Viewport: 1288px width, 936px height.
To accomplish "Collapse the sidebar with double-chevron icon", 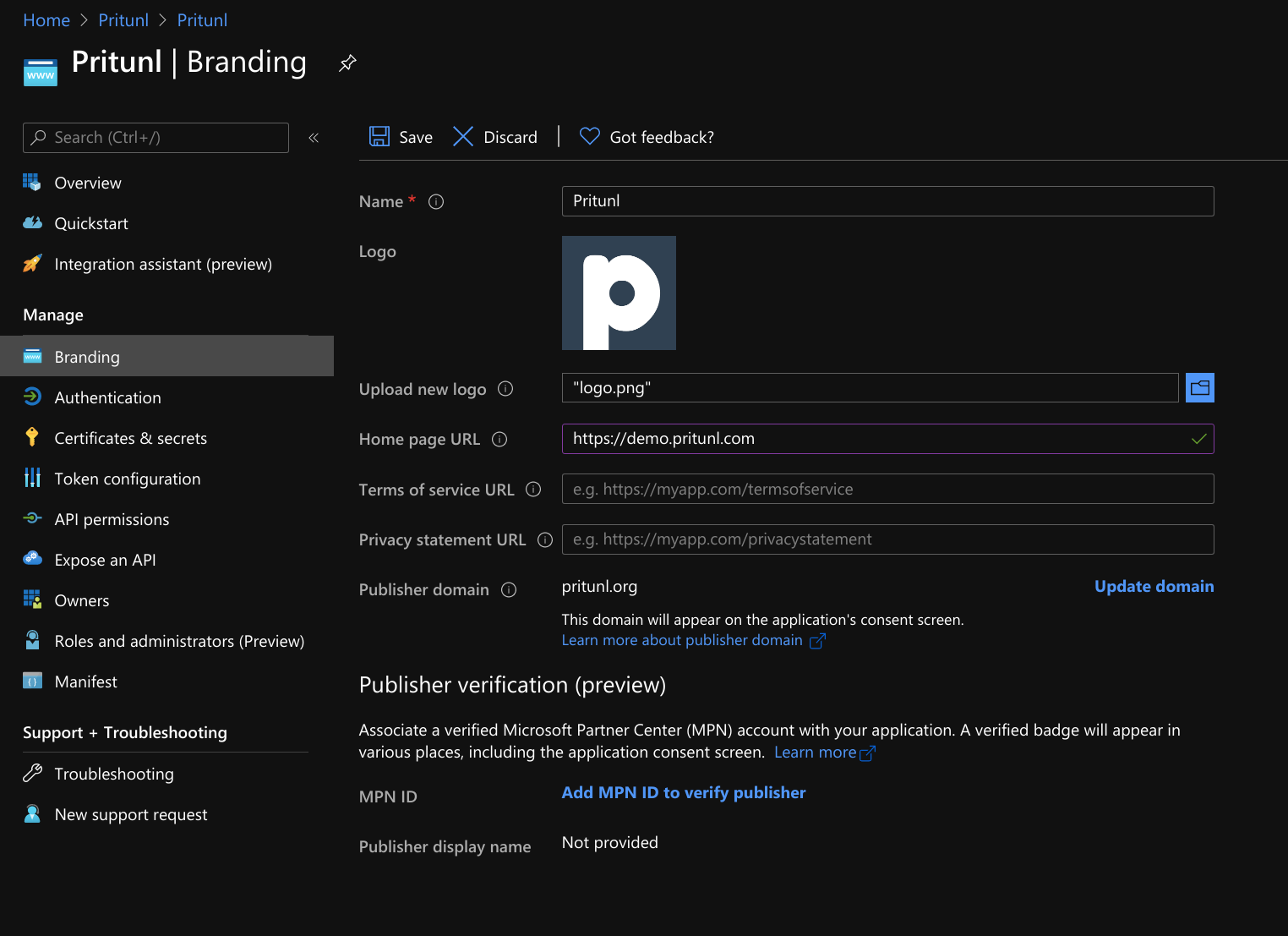I will point(314,138).
